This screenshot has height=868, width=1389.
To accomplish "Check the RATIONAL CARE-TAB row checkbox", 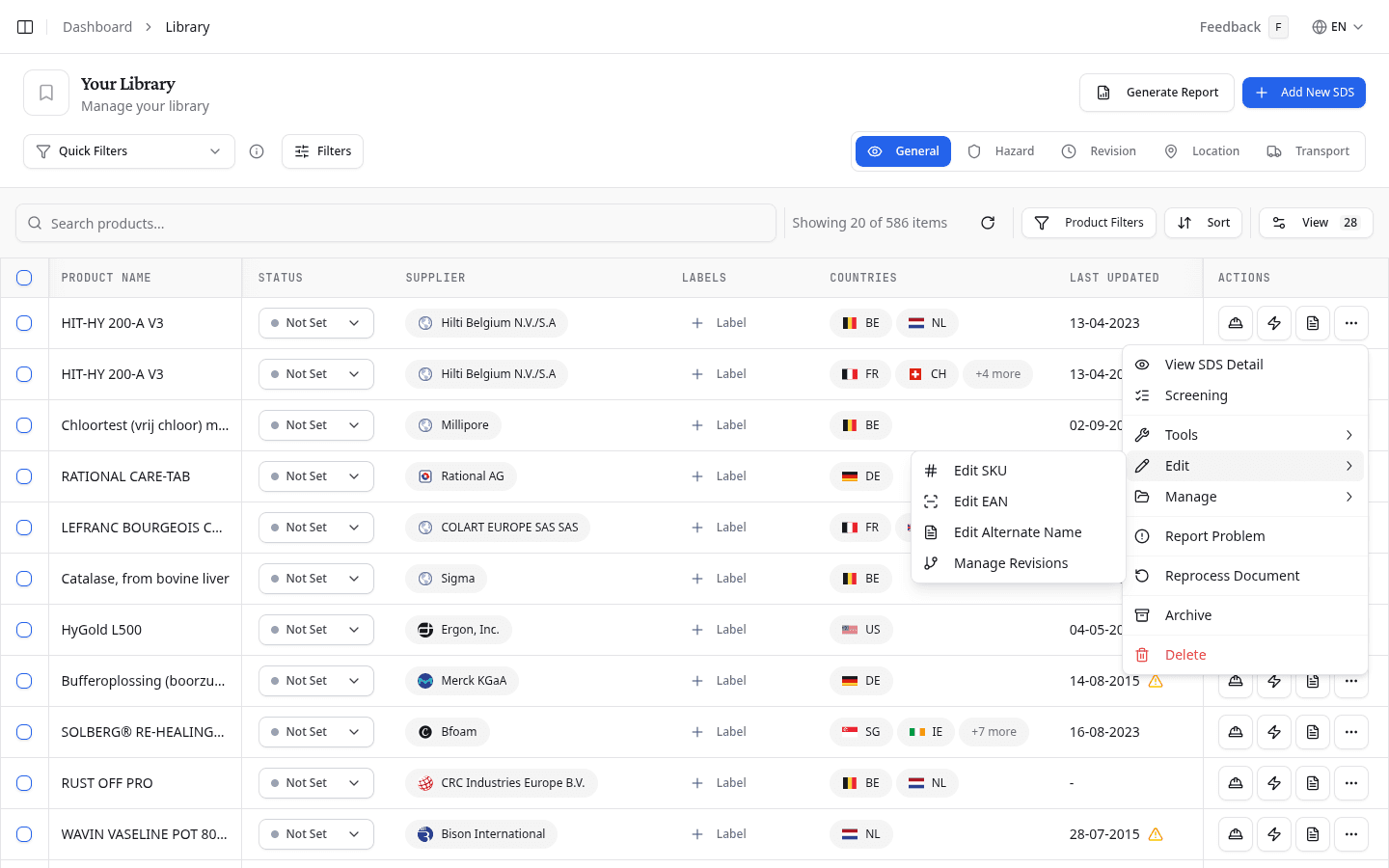I will 24,476.
